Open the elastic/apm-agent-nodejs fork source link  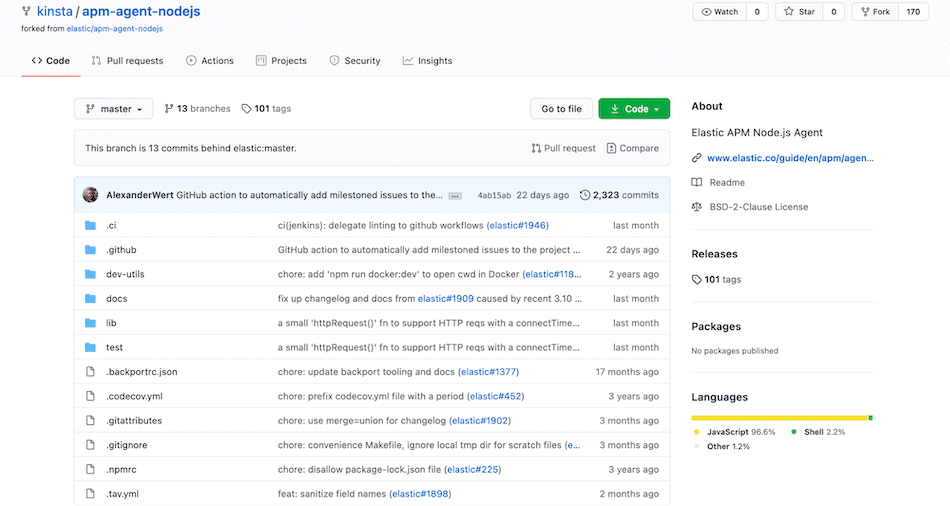(114, 29)
